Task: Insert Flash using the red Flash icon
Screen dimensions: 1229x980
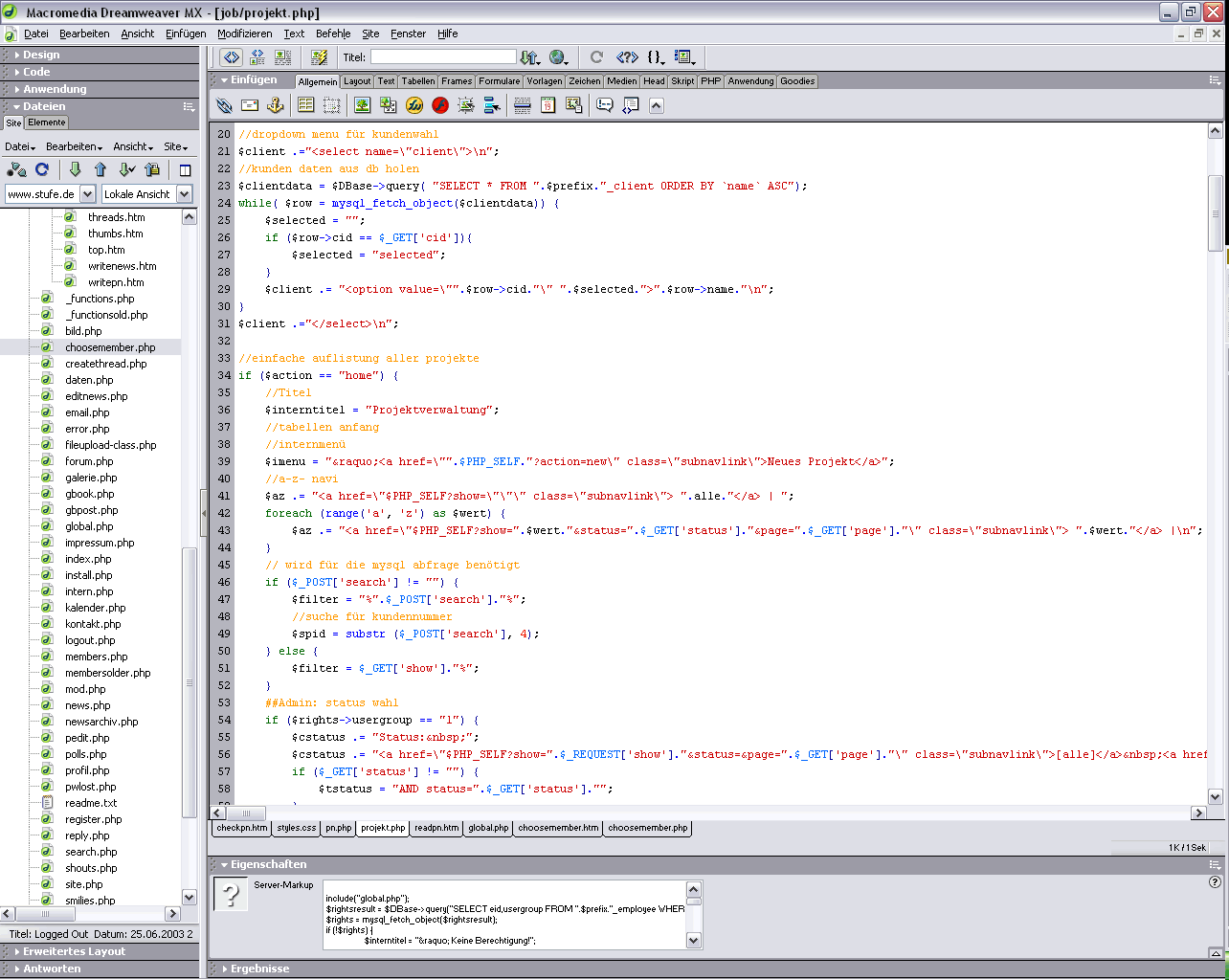Action: pyautogui.click(x=440, y=105)
